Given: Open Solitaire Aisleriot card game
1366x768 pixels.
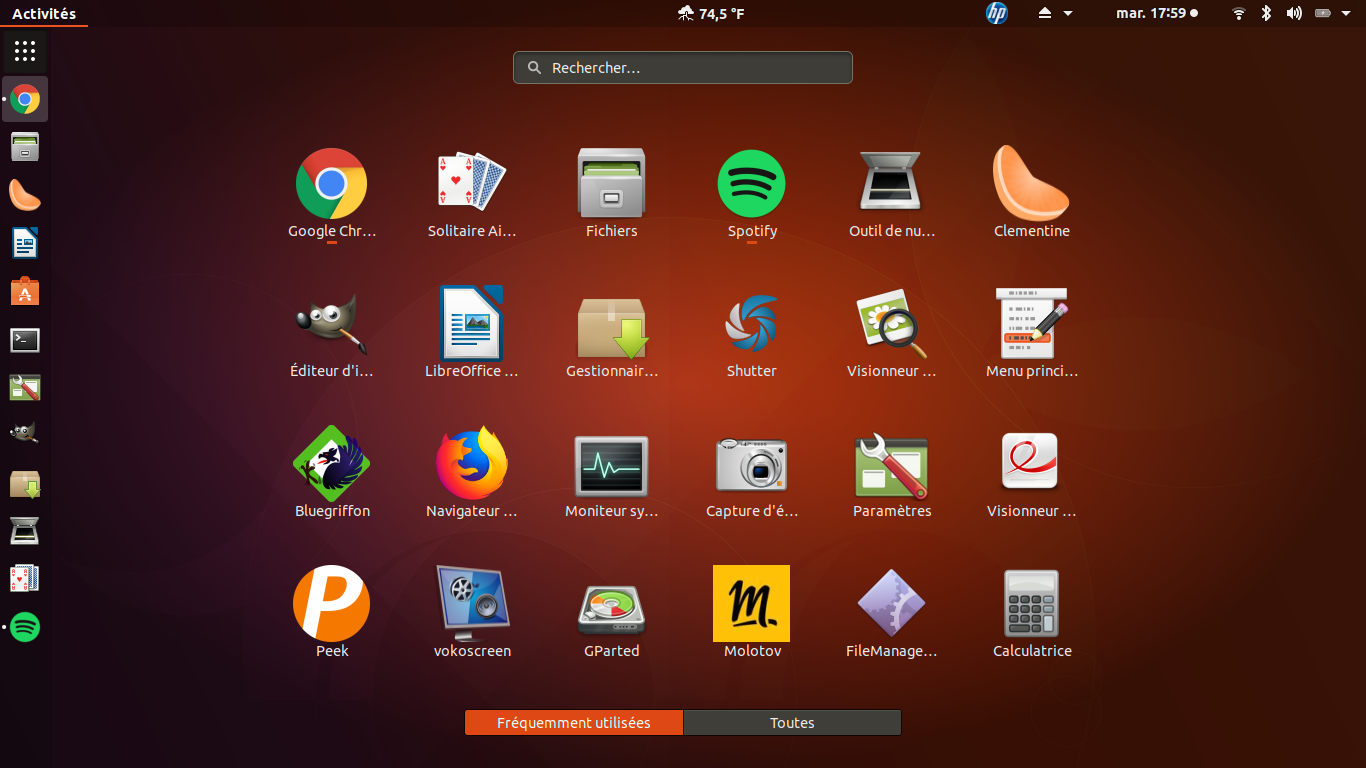Looking at the screenshot, I should point(471,184).
